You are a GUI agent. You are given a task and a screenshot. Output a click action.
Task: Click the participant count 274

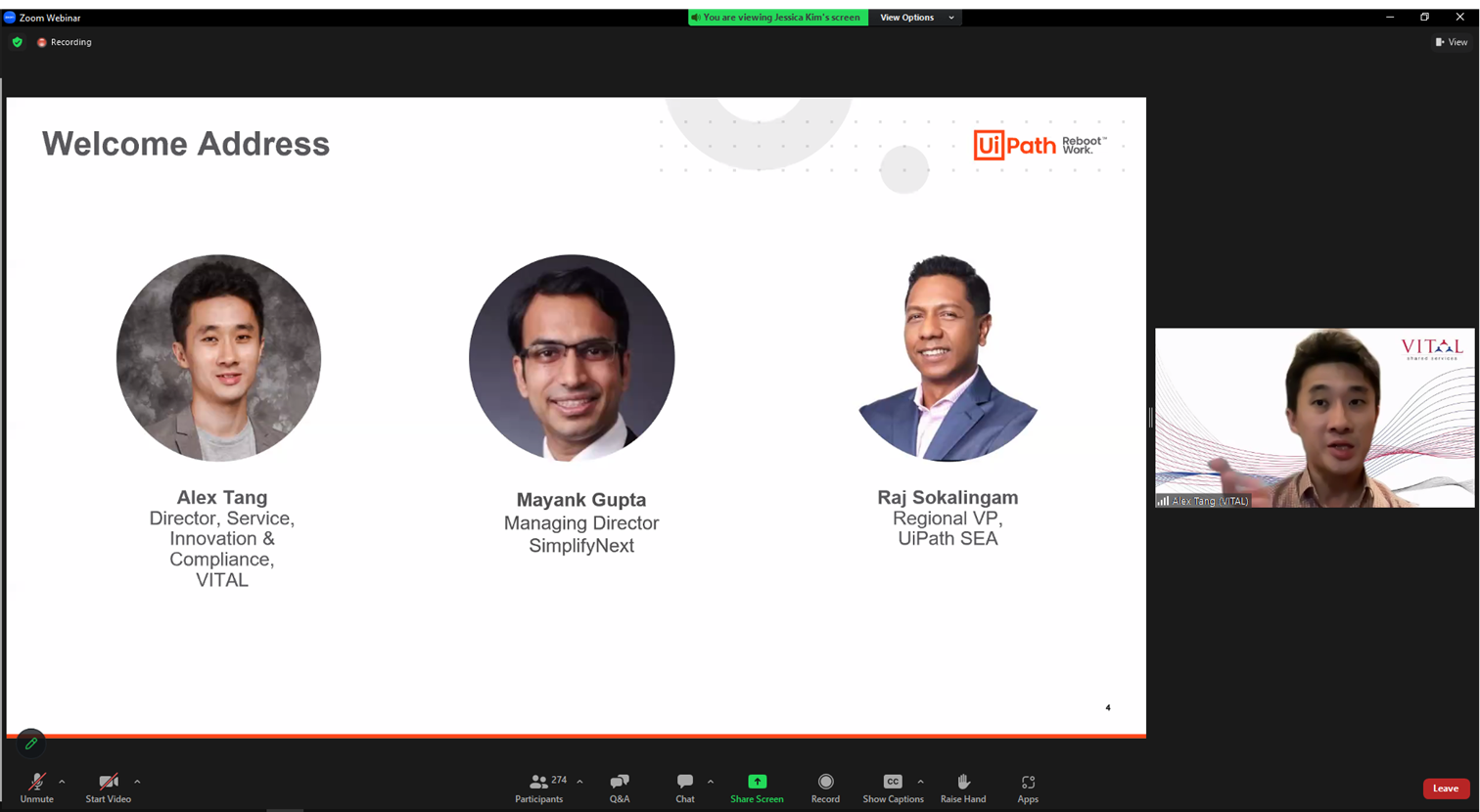tap(559, 780)
